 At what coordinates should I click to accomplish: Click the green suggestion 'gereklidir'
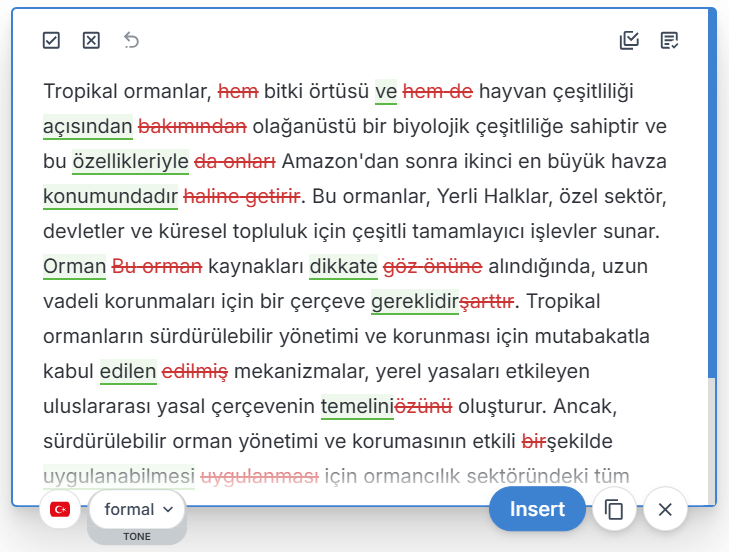[414, 302]
